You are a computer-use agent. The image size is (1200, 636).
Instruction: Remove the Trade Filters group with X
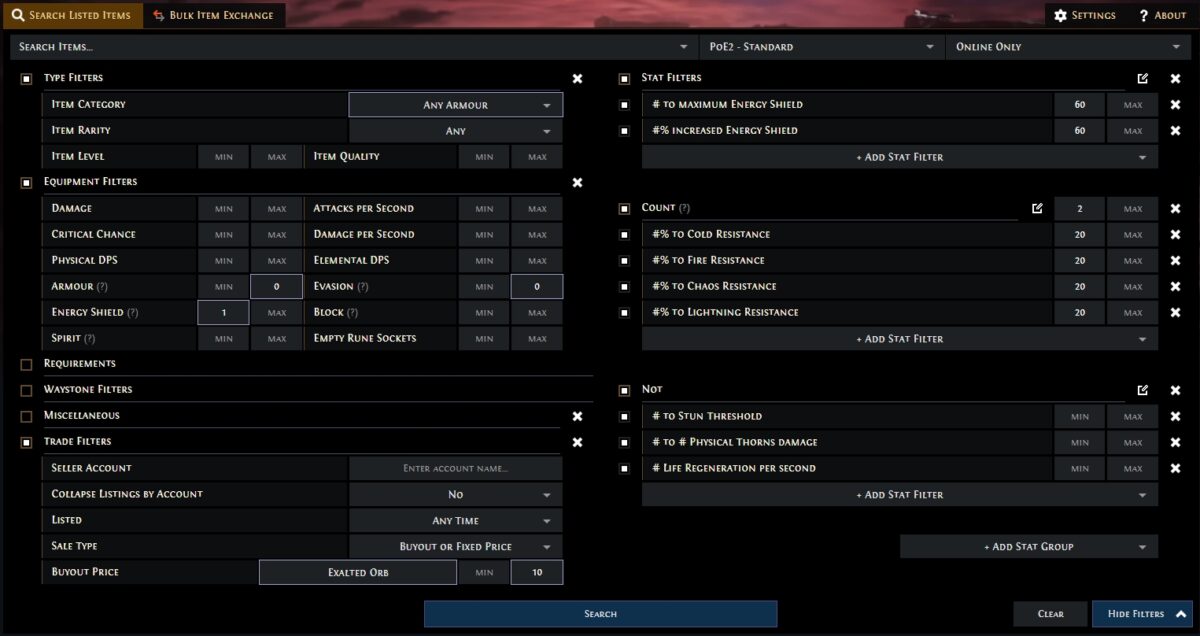(577, 442)
